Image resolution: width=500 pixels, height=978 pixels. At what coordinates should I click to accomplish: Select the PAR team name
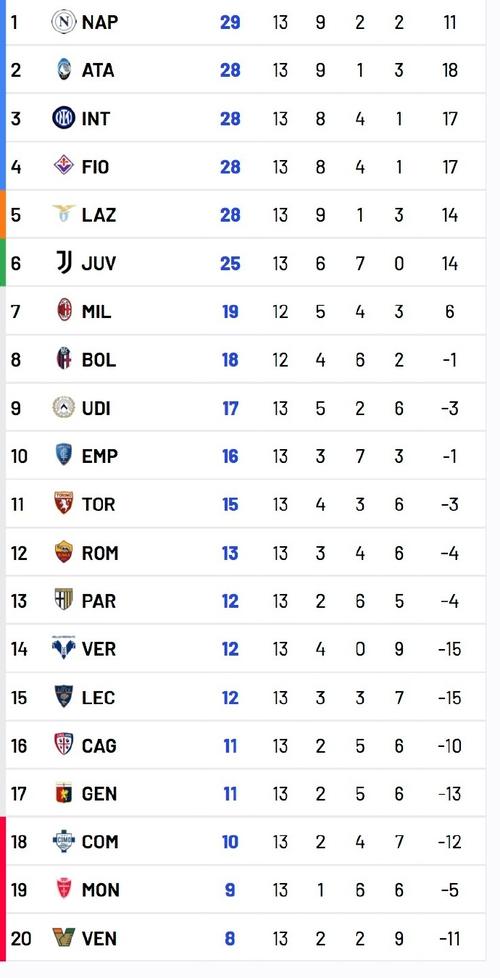[99, 601]
